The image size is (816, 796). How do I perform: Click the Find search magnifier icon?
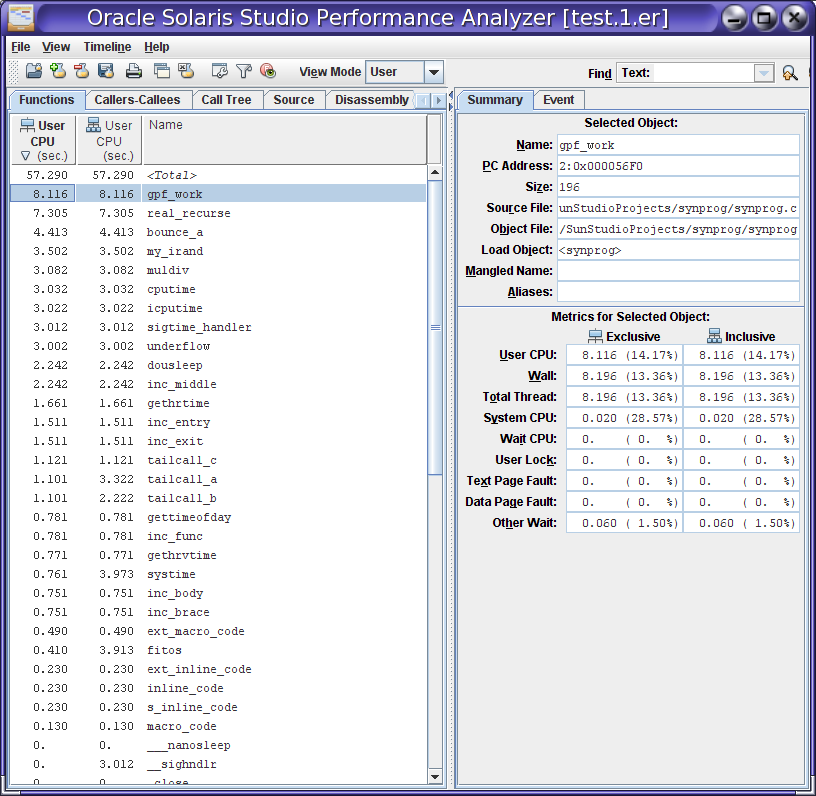(789, 73)
